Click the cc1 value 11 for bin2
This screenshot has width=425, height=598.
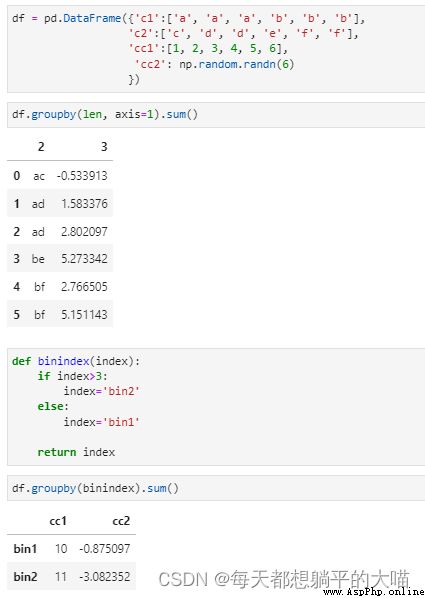(x=61, y=577)
